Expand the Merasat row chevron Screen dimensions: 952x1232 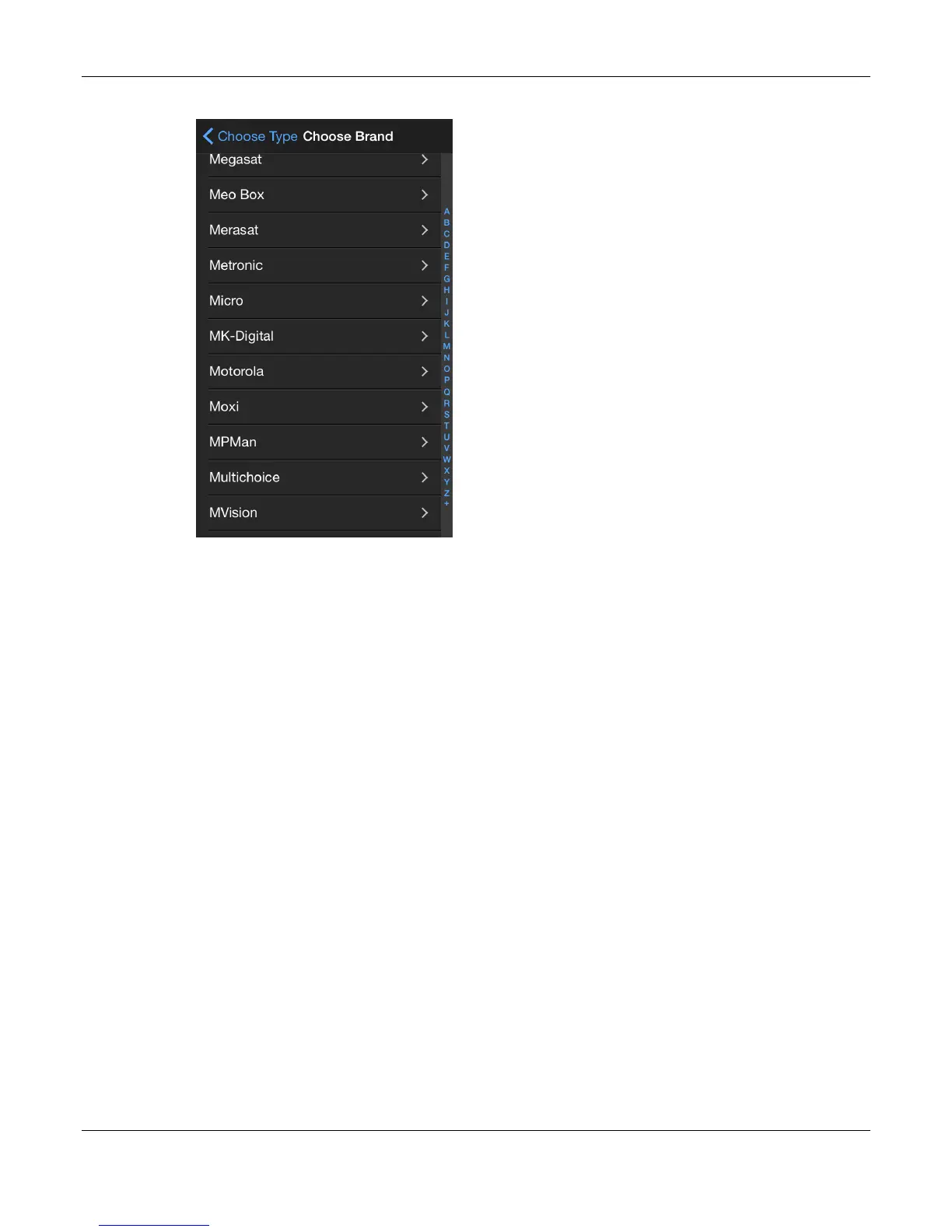(425, 230)
